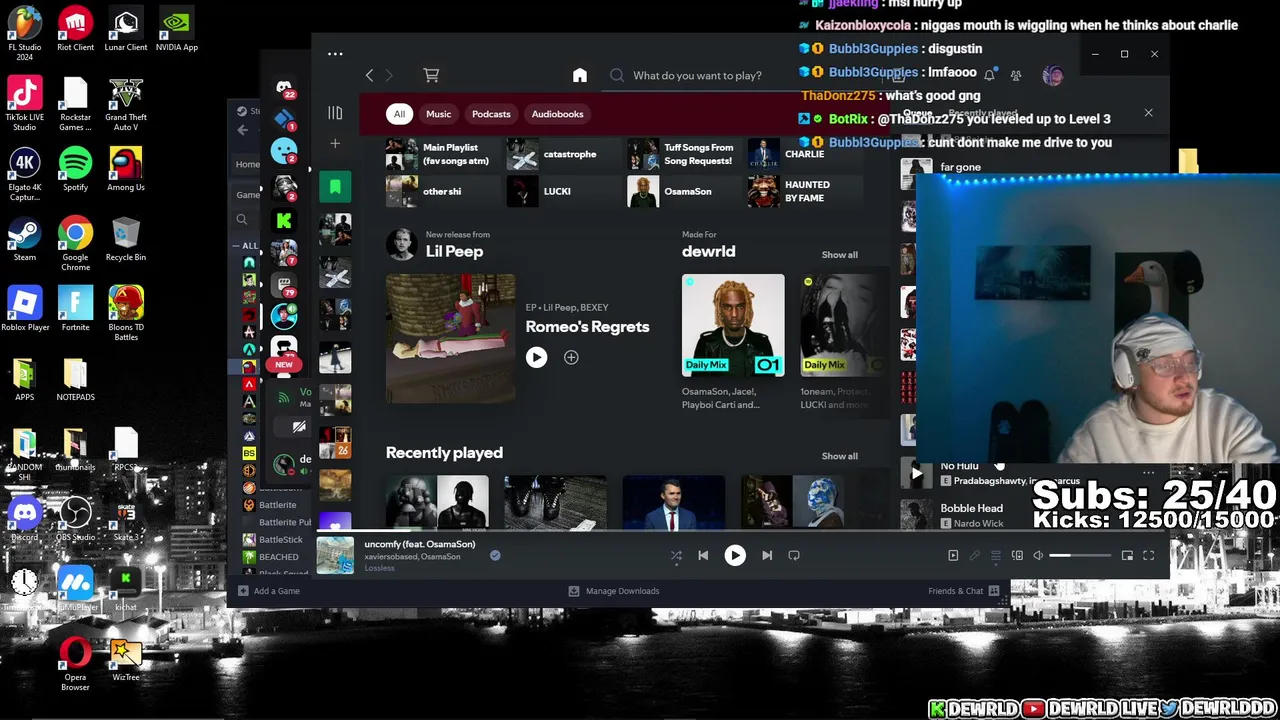Open the three-dot Spotify menu
The image size is (1280, 720).
pos(335,54)
